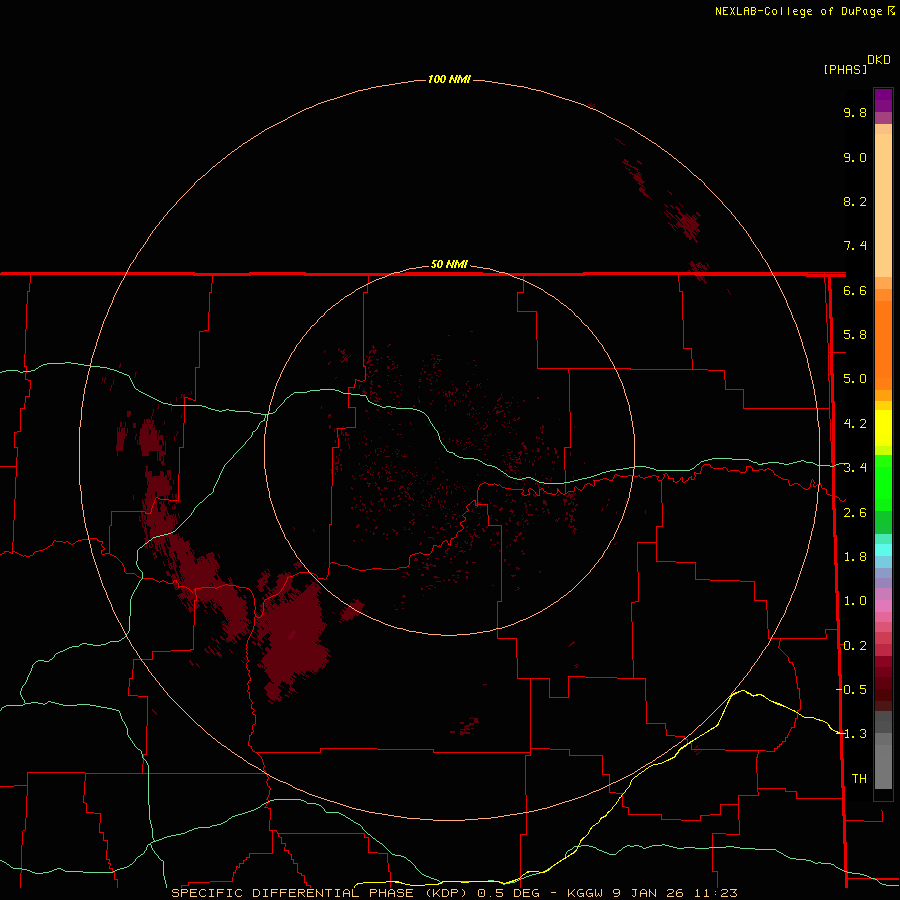Image resolution: width=900 pixels, height=900 pixels.
Task: Click the 100 NMI range ring label
Action: pyautogui.click(x=449, y=79)
